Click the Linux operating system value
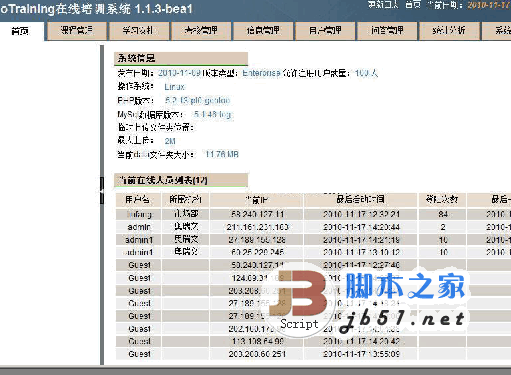 pos(174,87)
